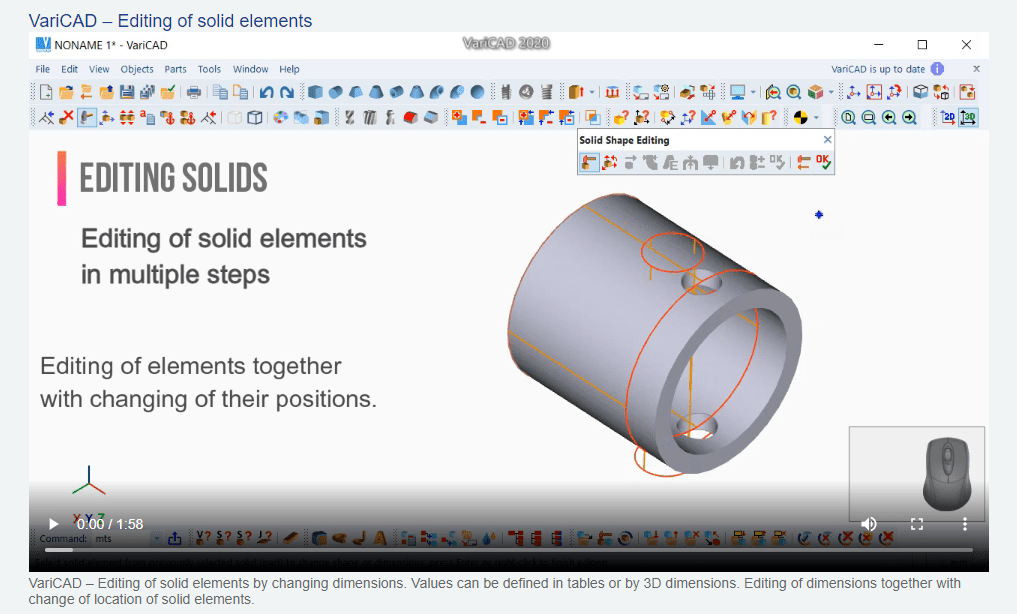Insert a pipe solid from the toolbar

coord(396,92)
